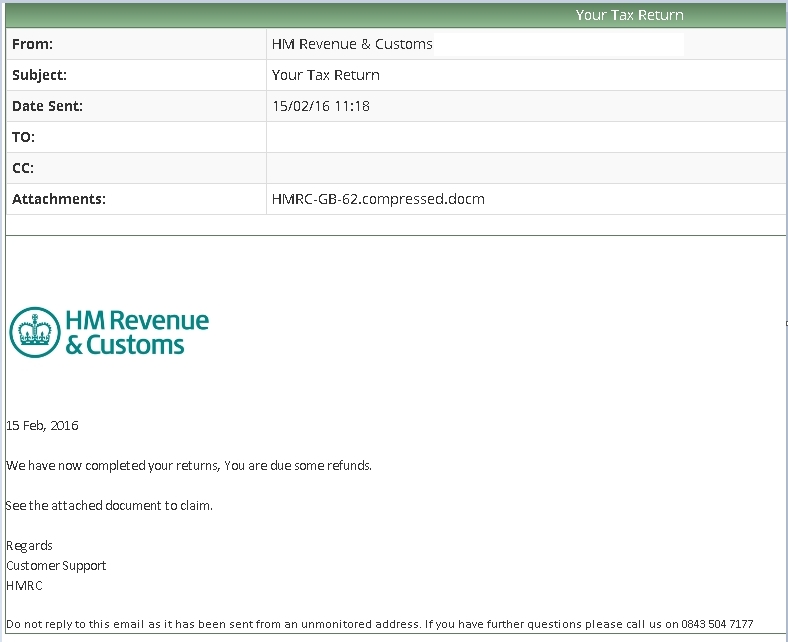Click the 'Your Tax Return' header title
This screenshot has height=642, width=788.
click(x=629, y=15)
